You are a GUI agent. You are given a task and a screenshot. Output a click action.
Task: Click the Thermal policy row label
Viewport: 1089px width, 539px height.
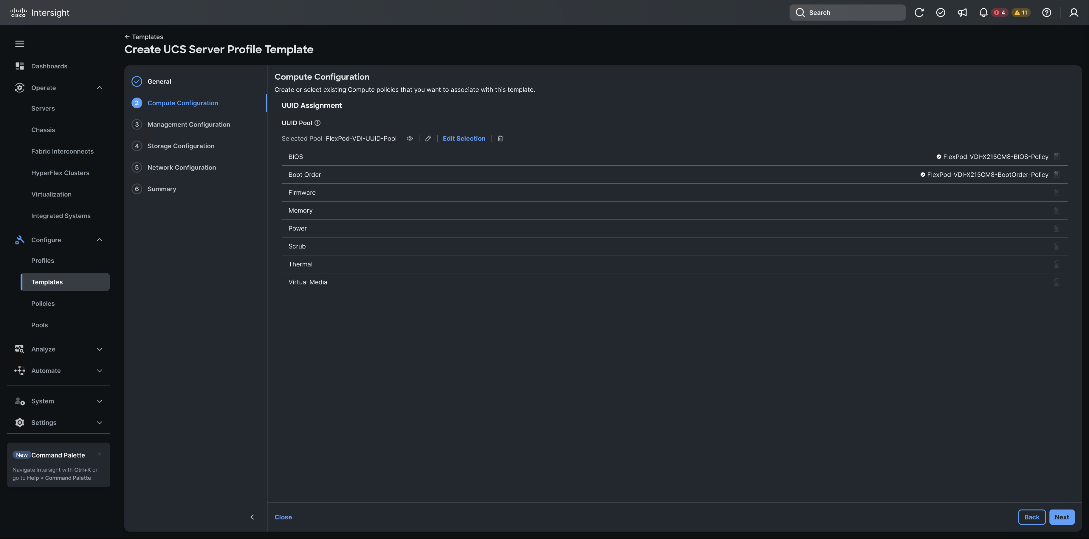click(300, 265)
